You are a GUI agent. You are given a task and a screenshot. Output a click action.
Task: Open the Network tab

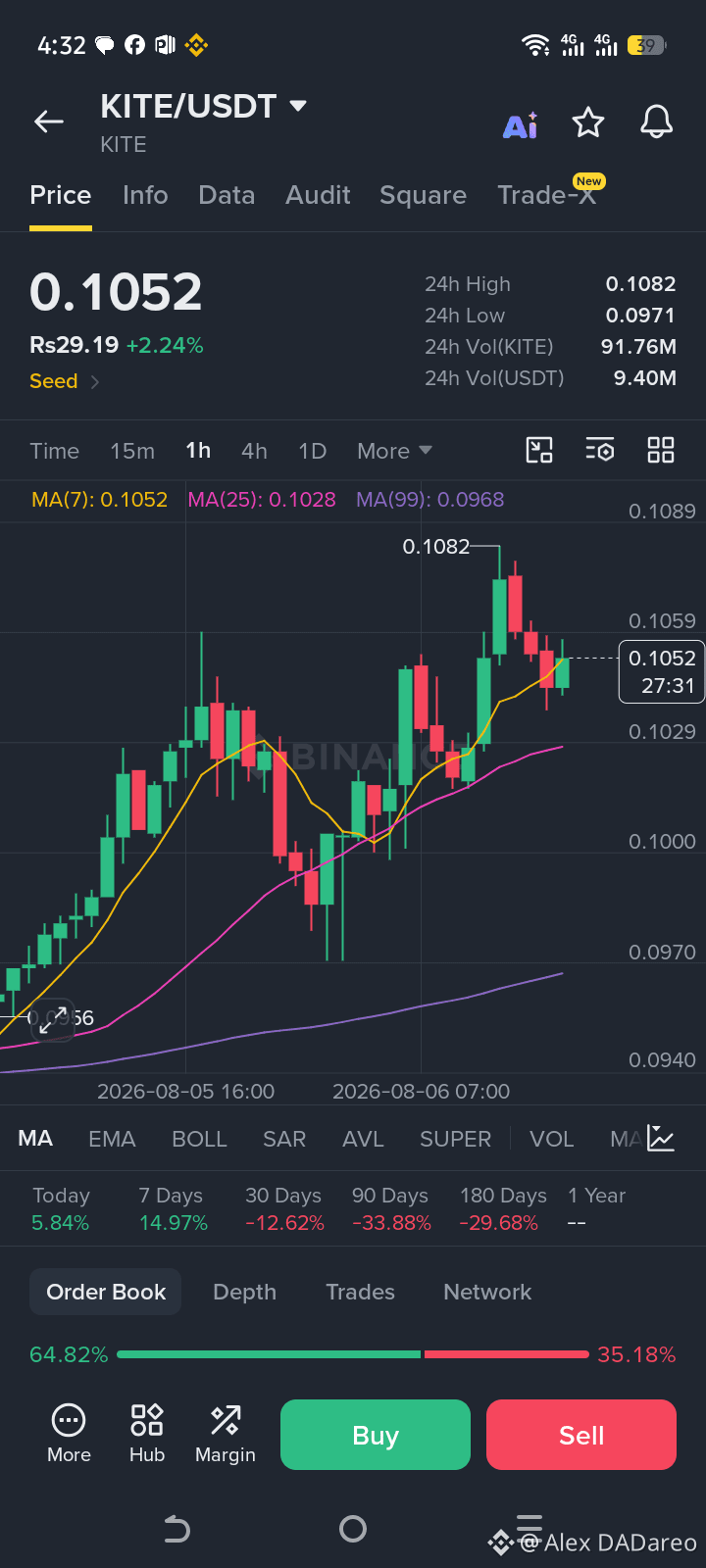[x=487, y=1292]
